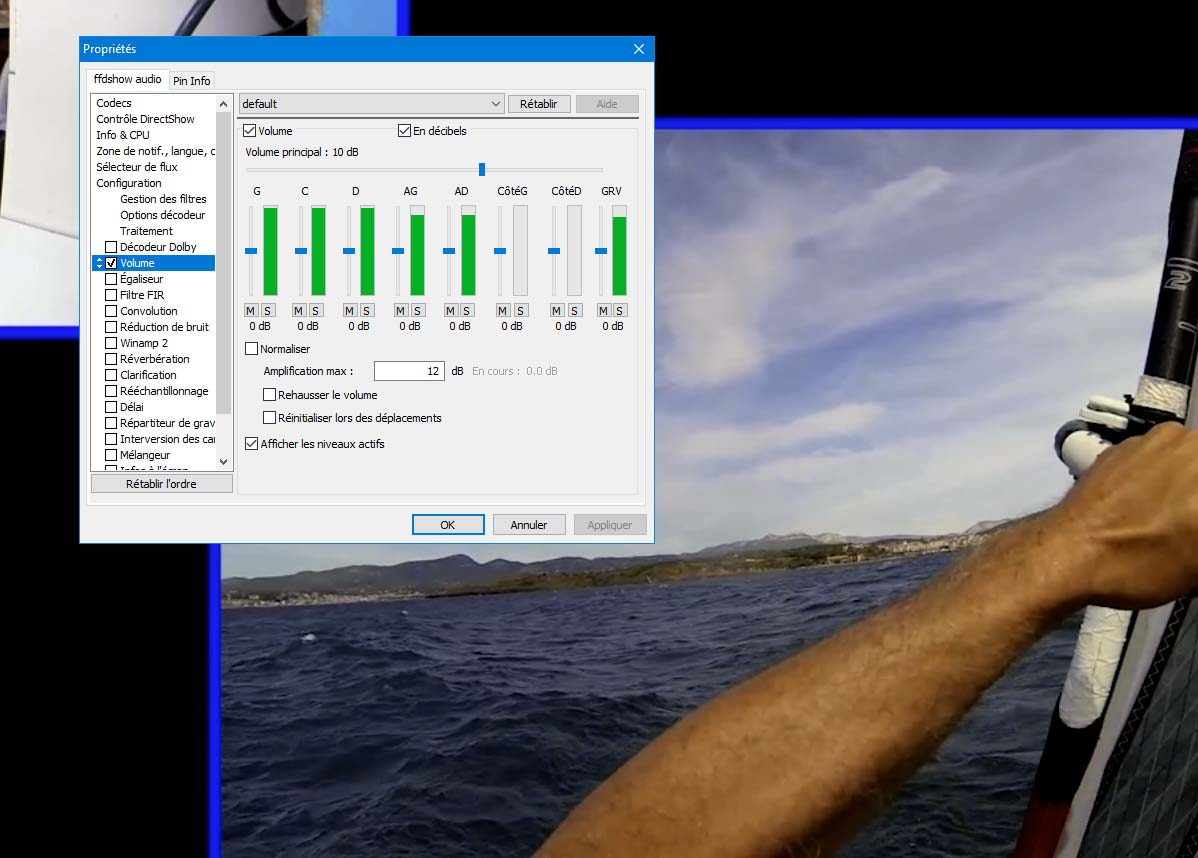Click the filter list scroll-down arrow

click(223, 461)
